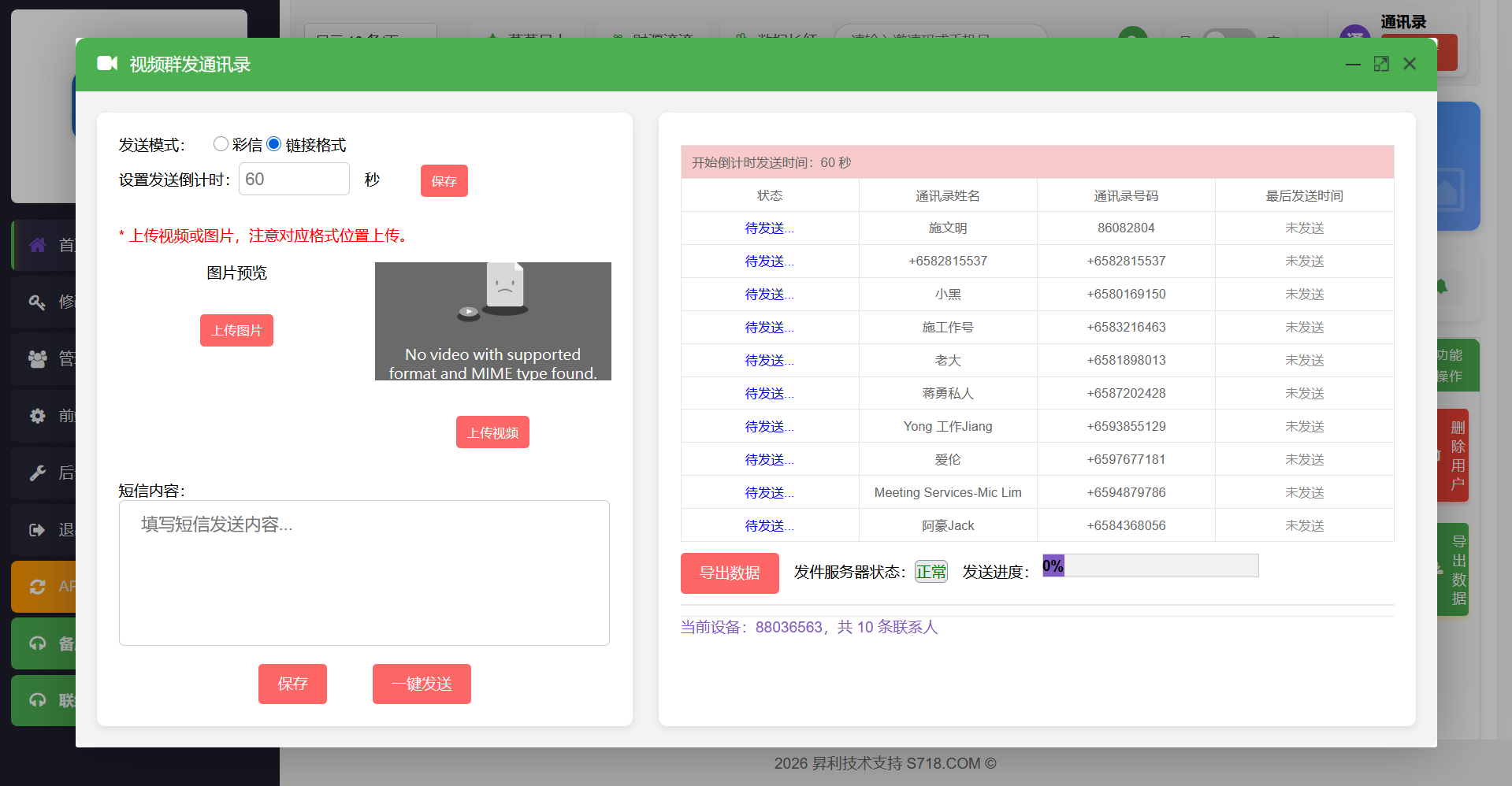The width and height of the screenshot is (1512, 786).
Task: Click the gear settings icon in the sidebar
Action: [x=37, y=416]
